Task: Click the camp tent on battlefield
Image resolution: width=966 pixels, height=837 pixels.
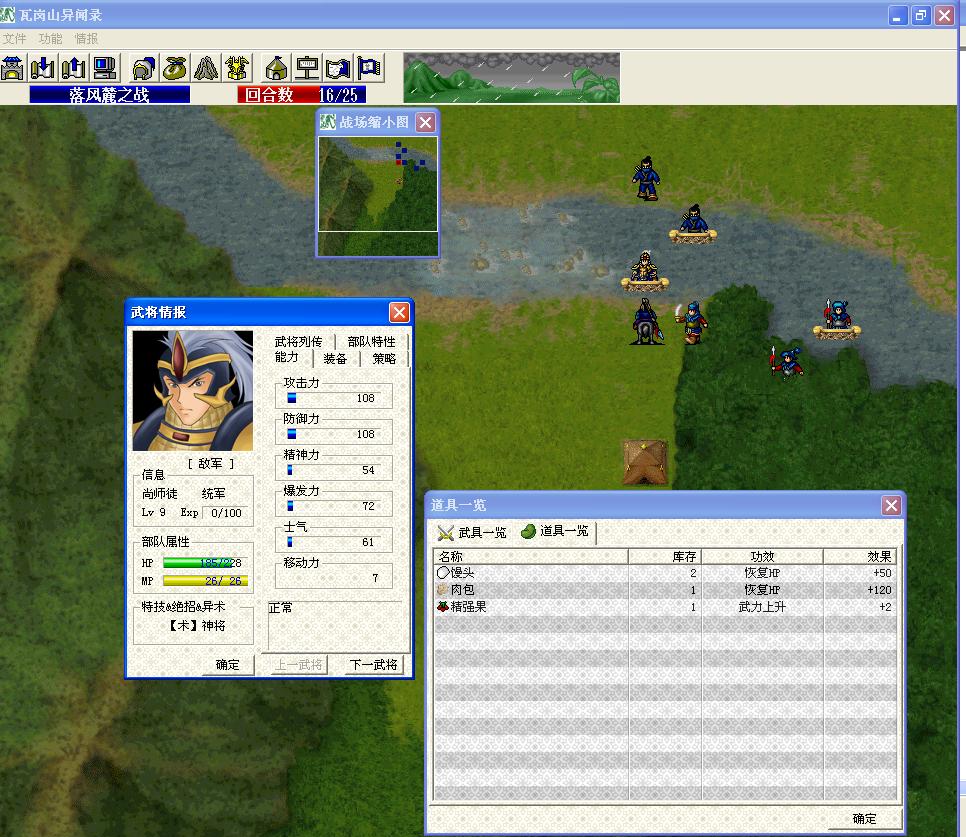Action: coord(644,461)
